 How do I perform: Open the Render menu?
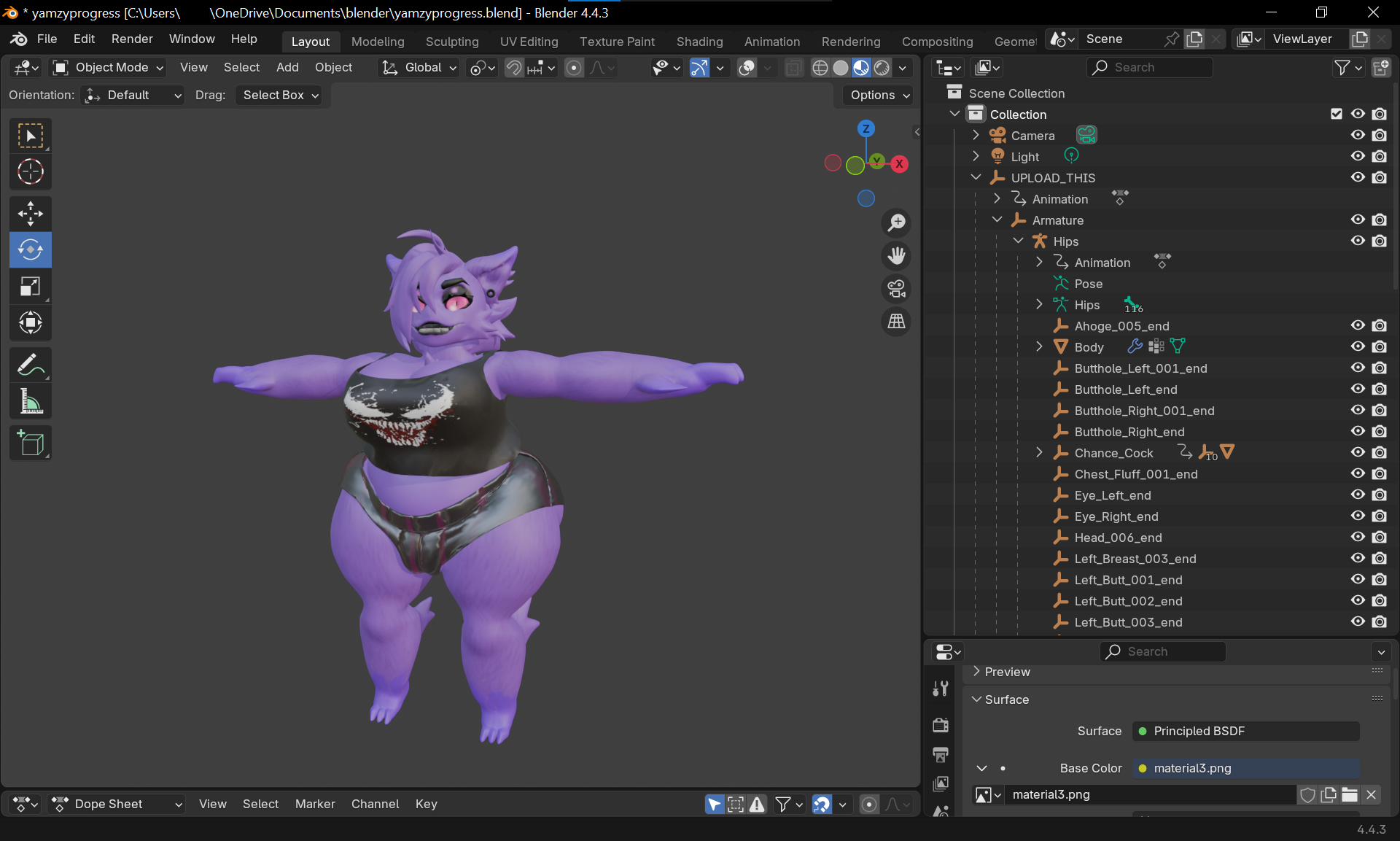(132, 39)
